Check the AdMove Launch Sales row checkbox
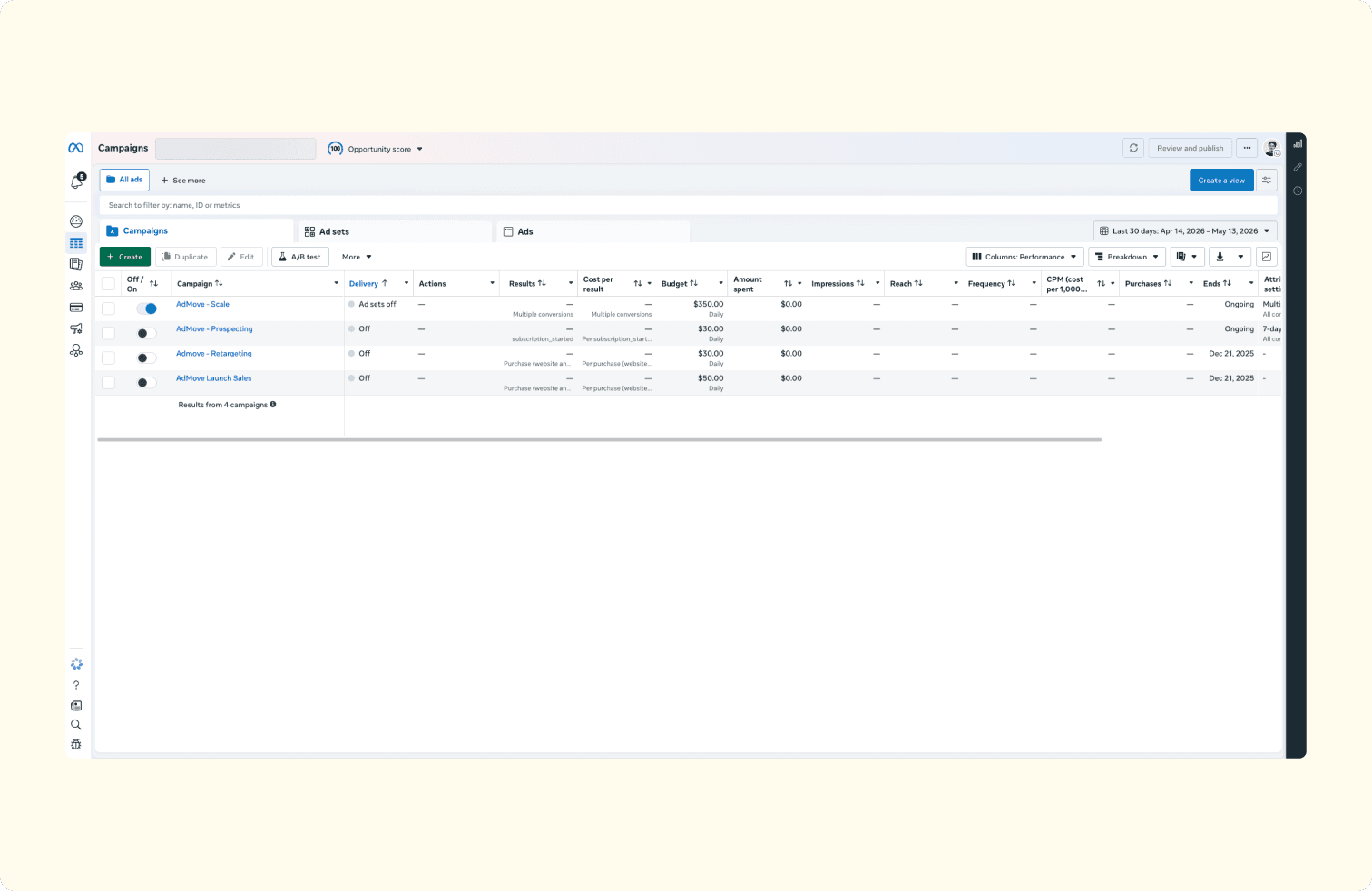Screen dimensions: 1372x891 click(108, 382)
